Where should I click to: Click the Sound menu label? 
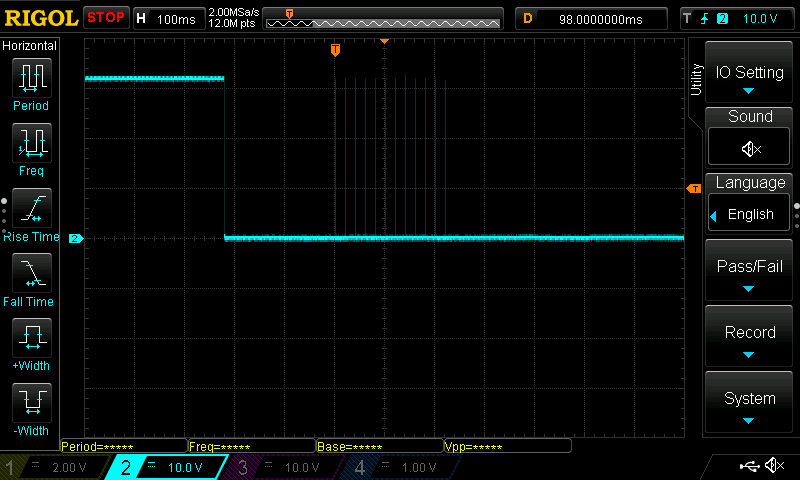(x=750, y=116)
